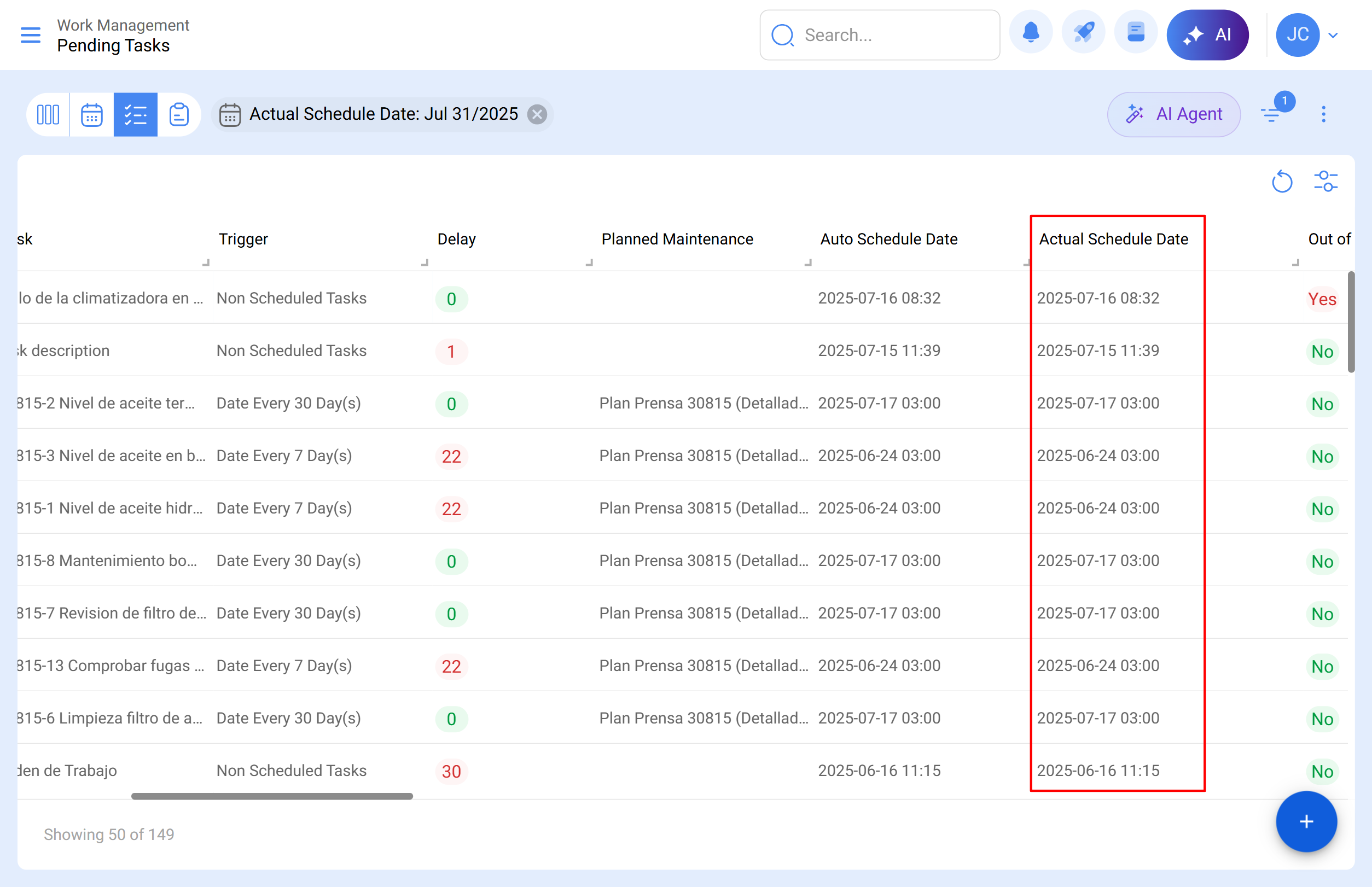The width and height of the screenshot is (1372, 887).
Task: Open the filter icon with badge 1
Action: point(1271,114)
